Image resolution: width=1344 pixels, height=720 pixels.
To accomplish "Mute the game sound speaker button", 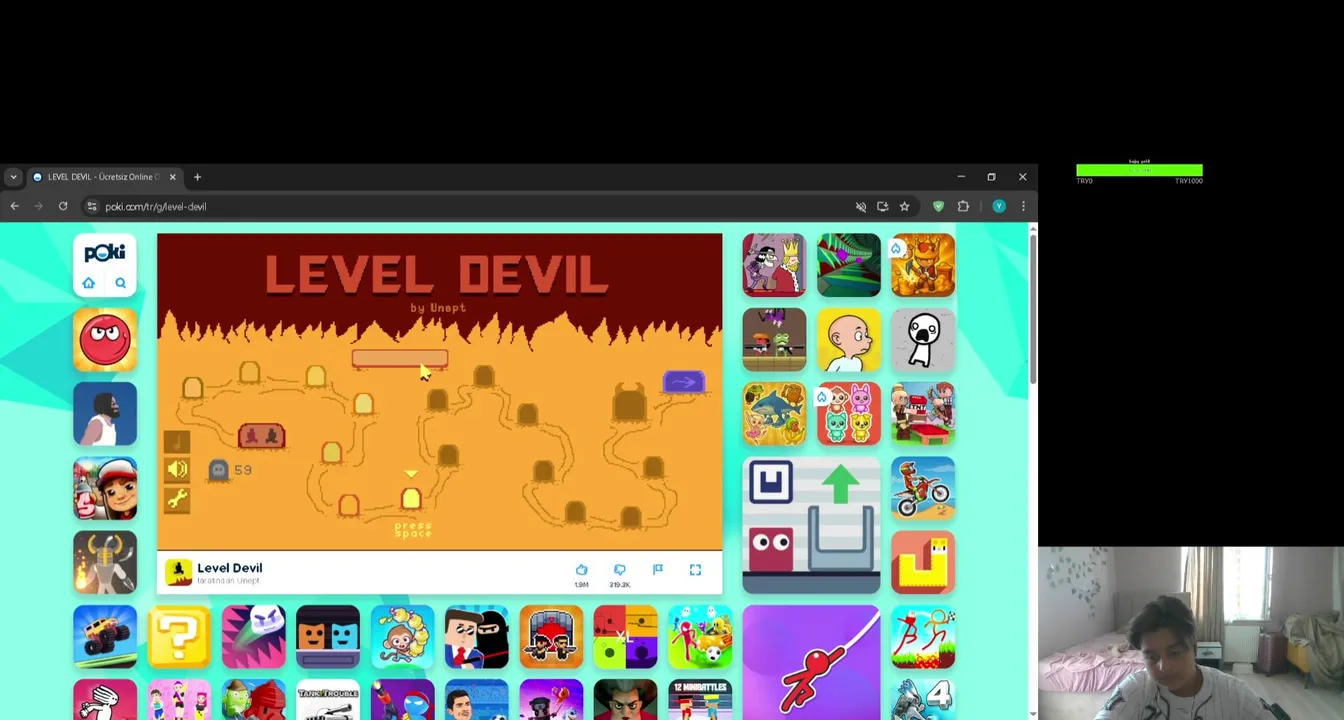I will 177,470.
